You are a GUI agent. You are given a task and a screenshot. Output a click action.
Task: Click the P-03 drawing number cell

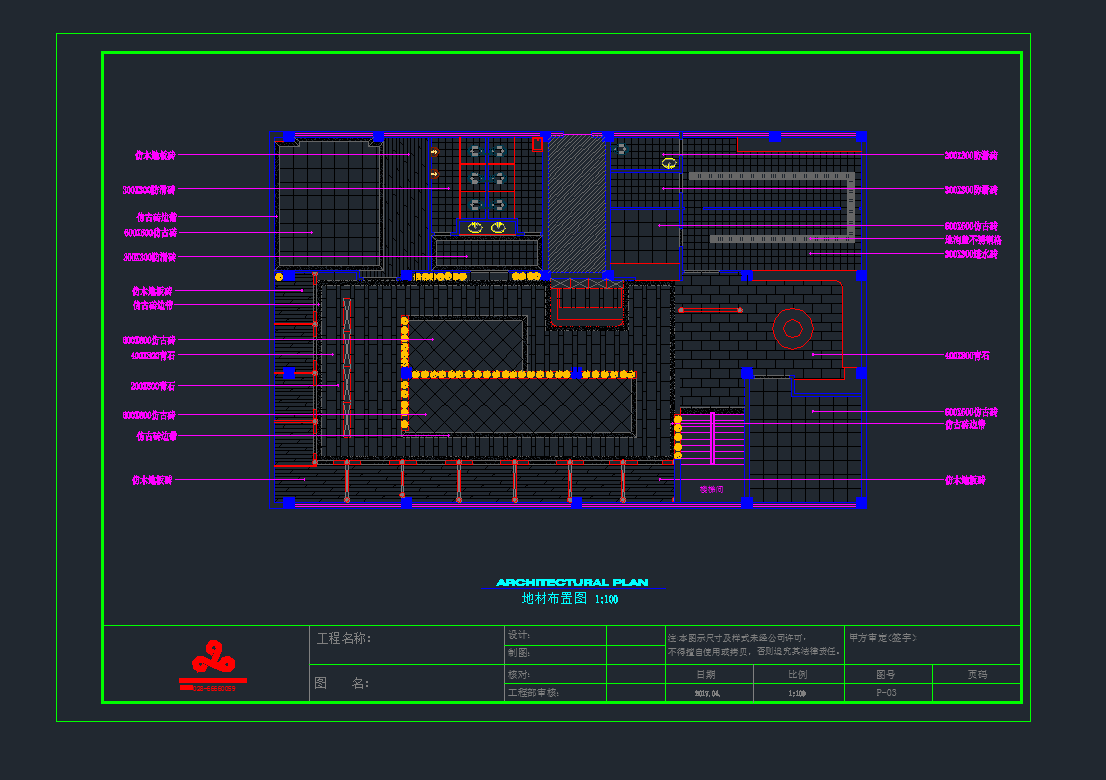pyautogui.click(x=886, y=692)
